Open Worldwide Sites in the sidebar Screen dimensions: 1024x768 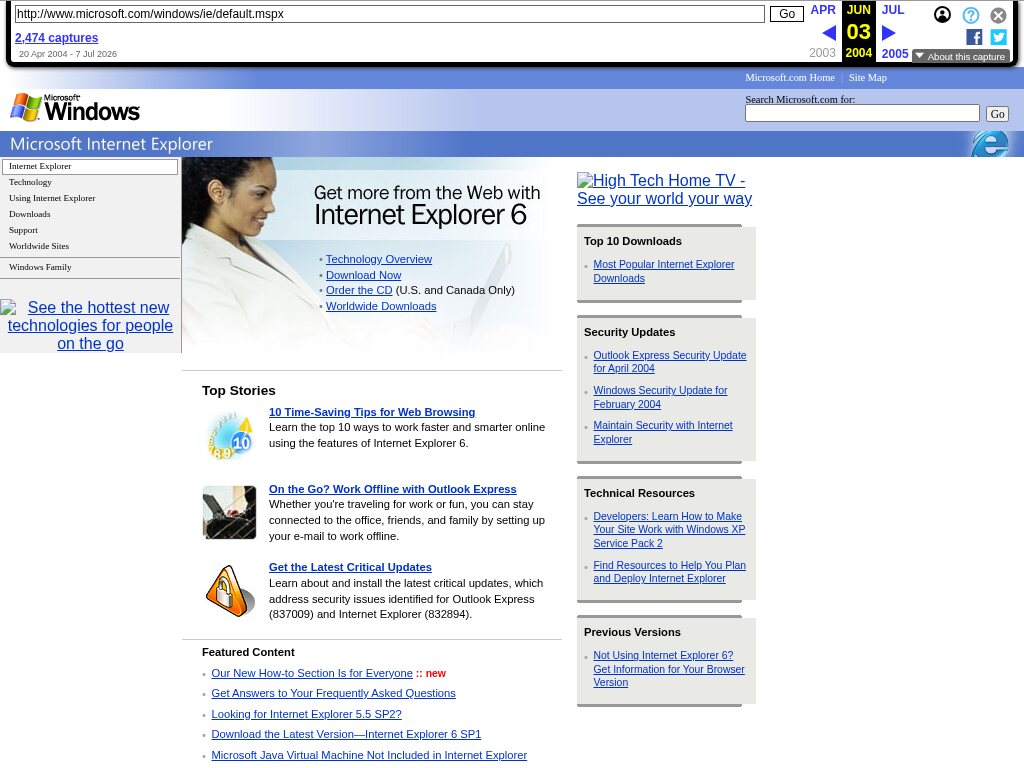39,246
